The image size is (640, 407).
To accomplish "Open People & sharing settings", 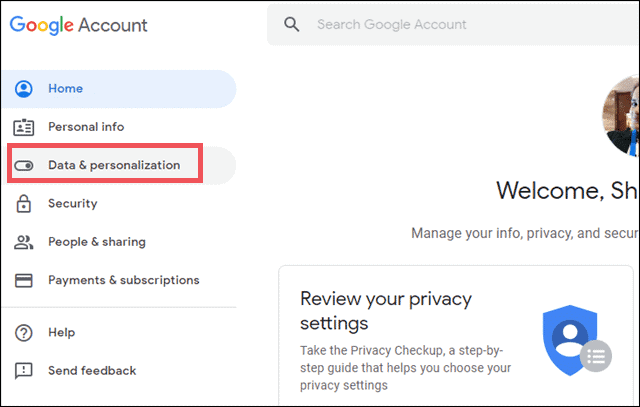I will click(96, 242).
